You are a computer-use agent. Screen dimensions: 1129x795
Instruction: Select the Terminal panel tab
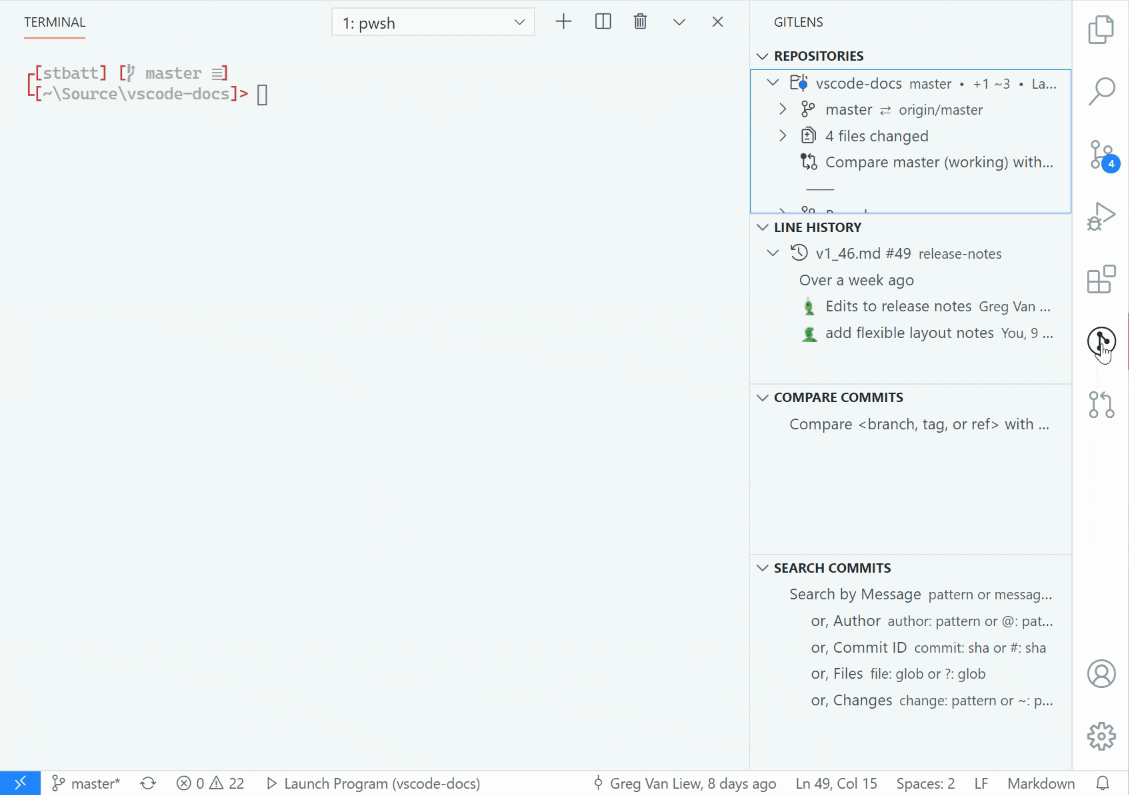[55, 22]
